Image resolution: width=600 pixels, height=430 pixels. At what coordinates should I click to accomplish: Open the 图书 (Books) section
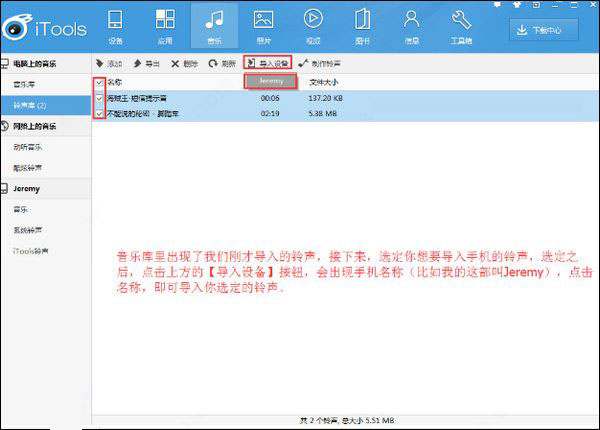click(x=362, y=26)
